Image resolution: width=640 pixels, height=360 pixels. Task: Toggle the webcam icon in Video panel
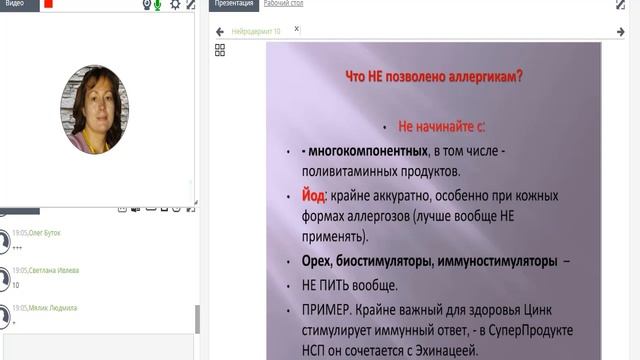coord(147,4)
